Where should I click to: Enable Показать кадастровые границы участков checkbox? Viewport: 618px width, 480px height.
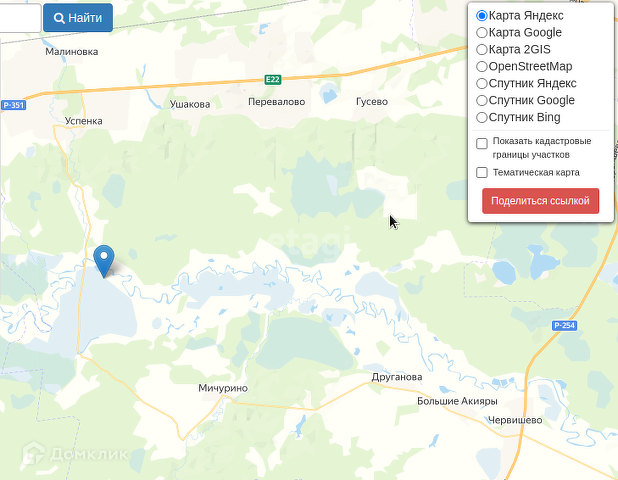point(482,143)
